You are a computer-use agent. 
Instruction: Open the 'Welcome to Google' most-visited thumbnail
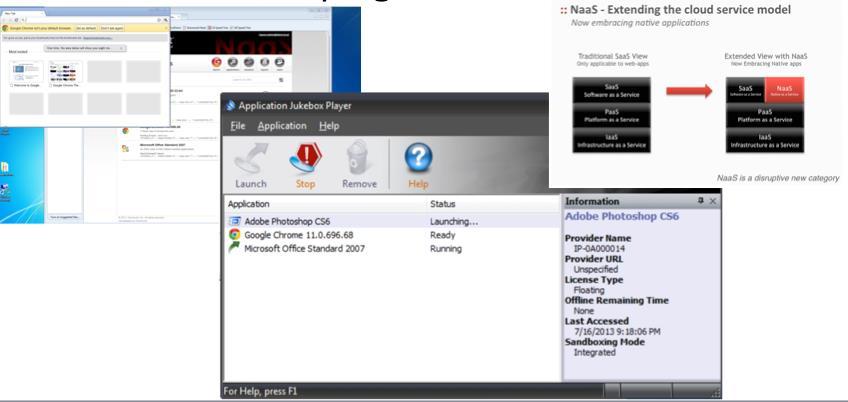tap(26, 71)
